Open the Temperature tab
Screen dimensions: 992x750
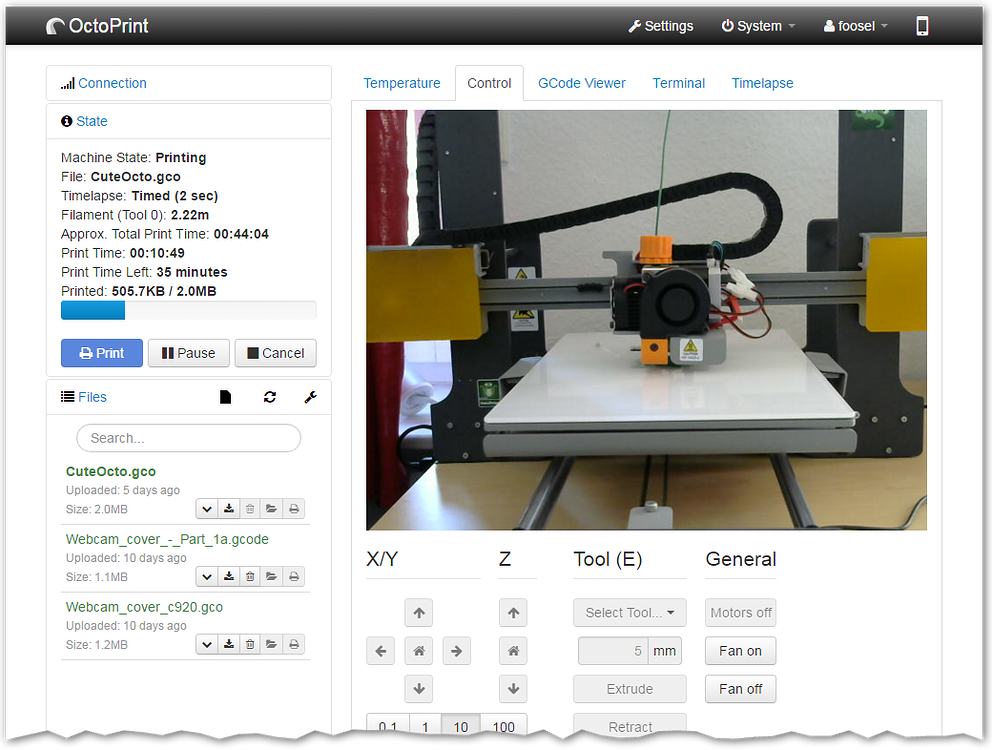tap(402, 83)
